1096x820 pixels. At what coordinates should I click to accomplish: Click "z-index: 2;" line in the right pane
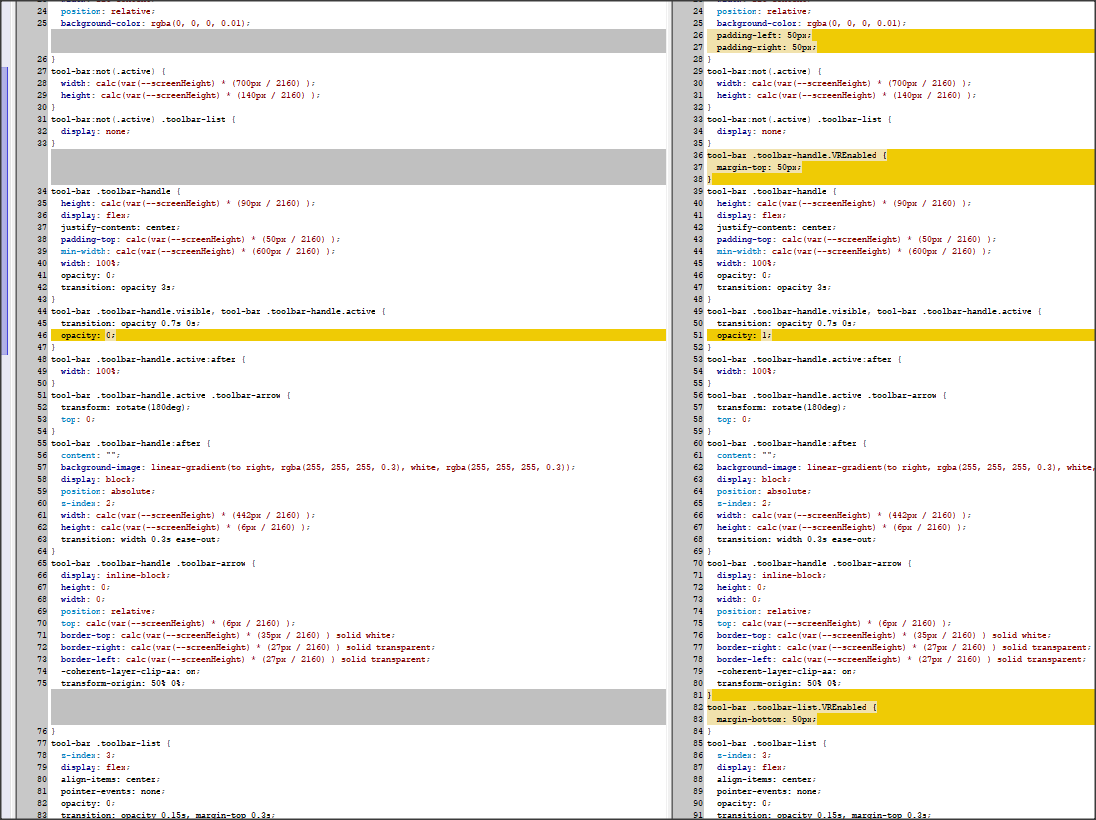tap(741, 503)
